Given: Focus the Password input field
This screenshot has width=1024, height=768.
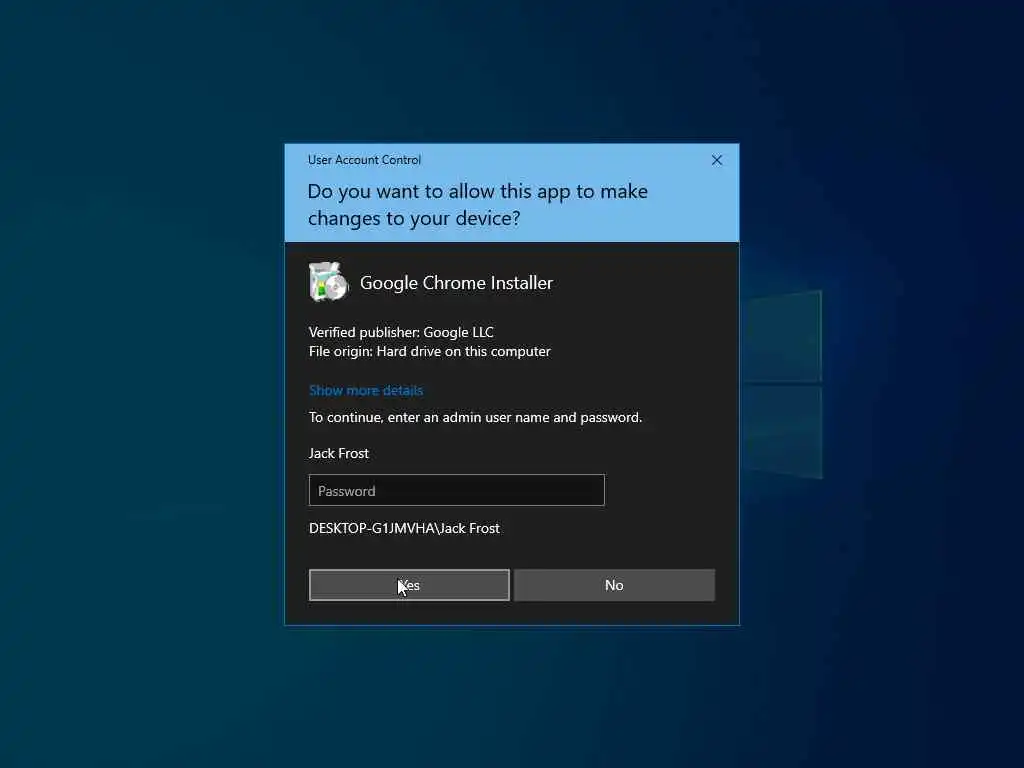Looking at the screenshot, I should click(456, 490).
